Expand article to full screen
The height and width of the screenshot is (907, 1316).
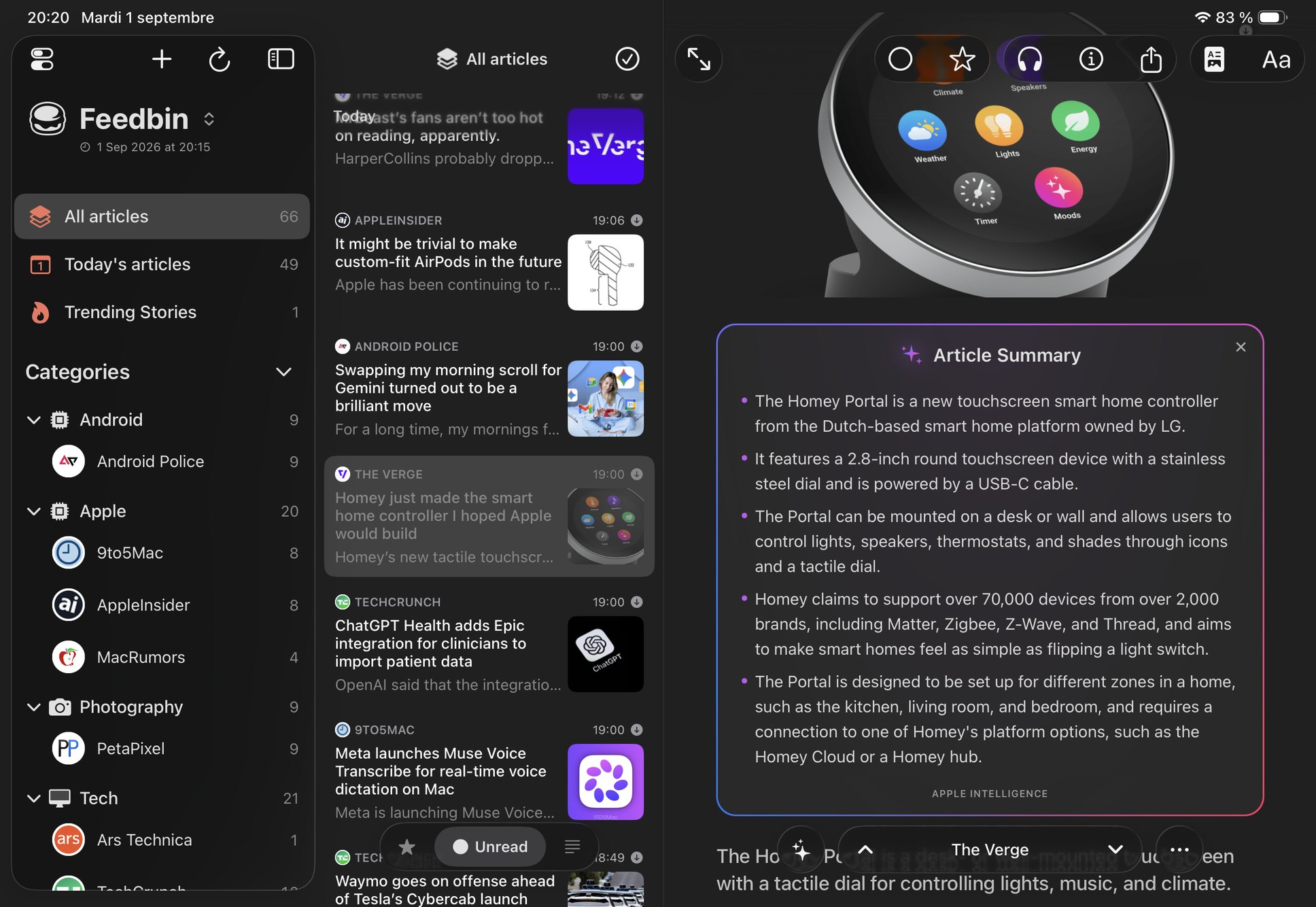[699, 59]
